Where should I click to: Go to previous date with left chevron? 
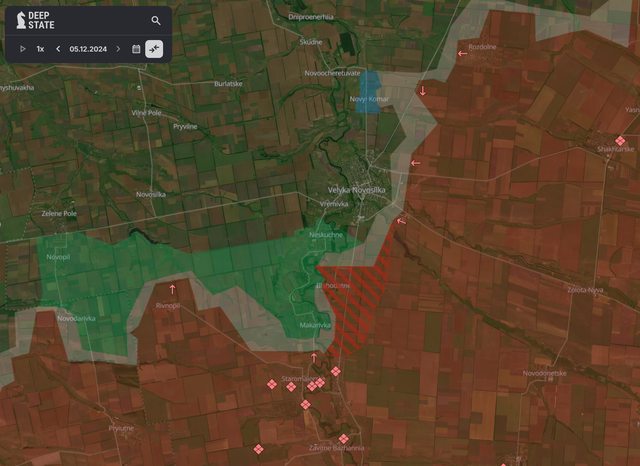click(58, 48)
